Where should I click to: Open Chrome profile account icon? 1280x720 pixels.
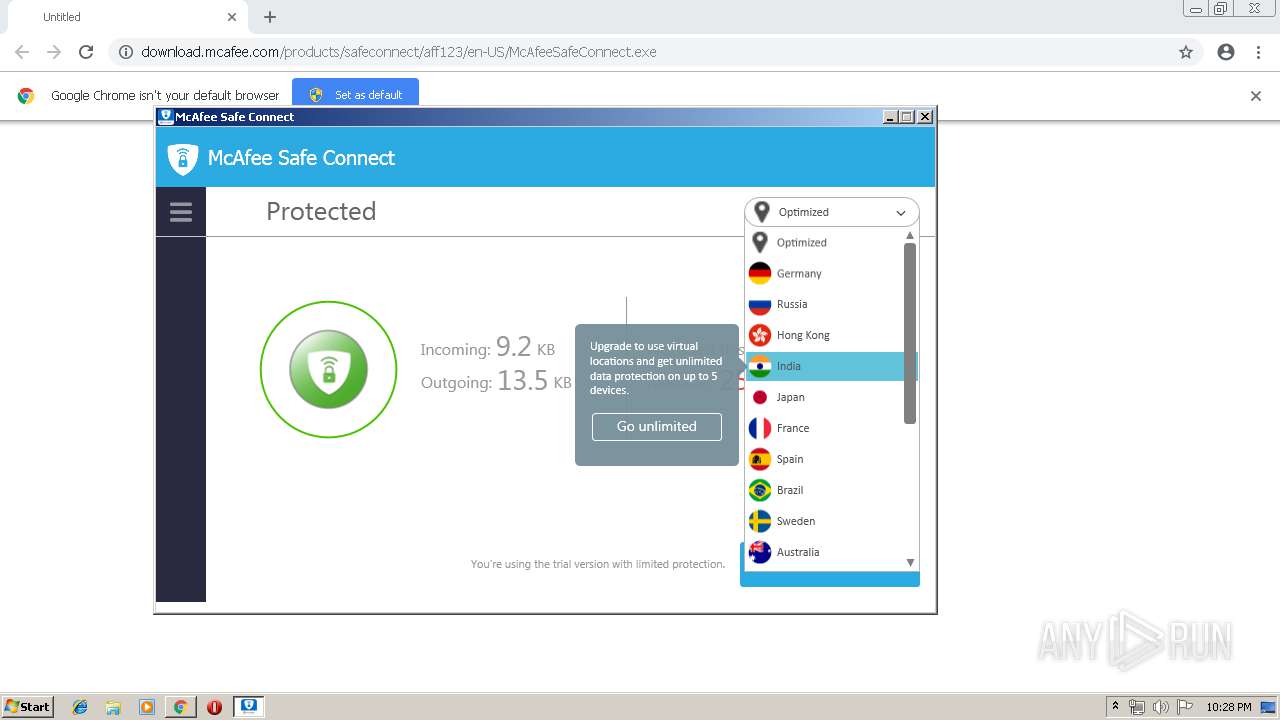1226,52
